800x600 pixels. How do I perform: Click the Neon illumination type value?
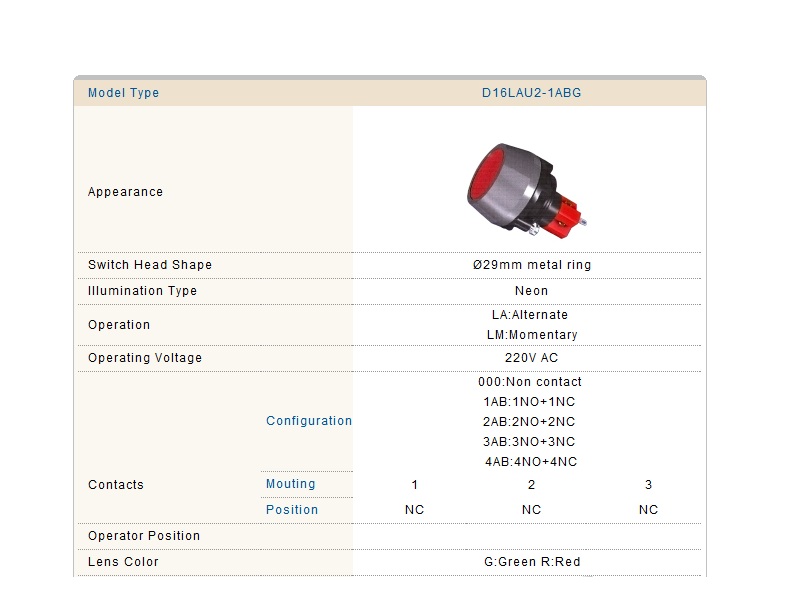pyautogui.click(x=531, y=291)
